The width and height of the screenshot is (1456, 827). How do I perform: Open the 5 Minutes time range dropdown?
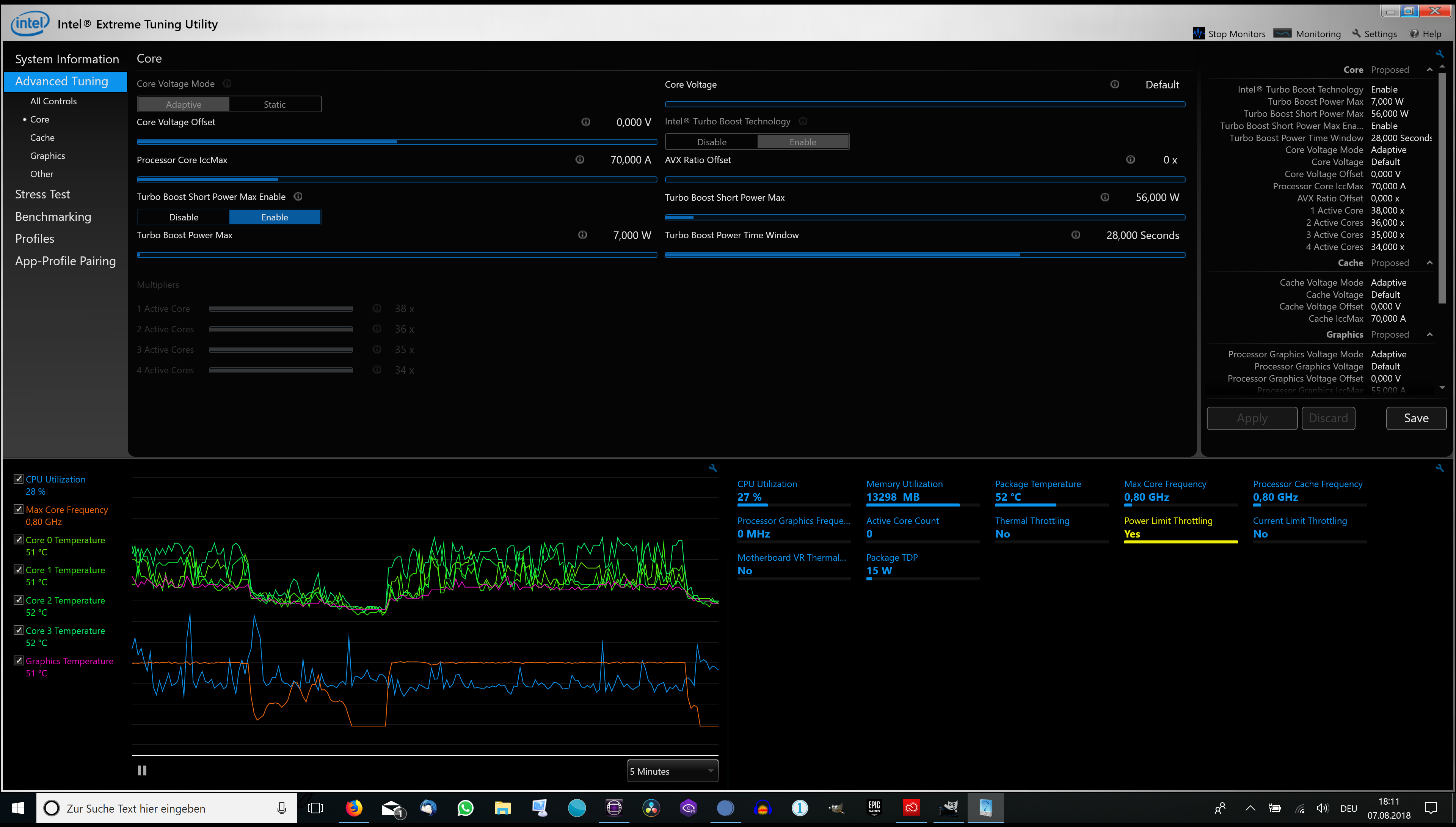[672, 771]
